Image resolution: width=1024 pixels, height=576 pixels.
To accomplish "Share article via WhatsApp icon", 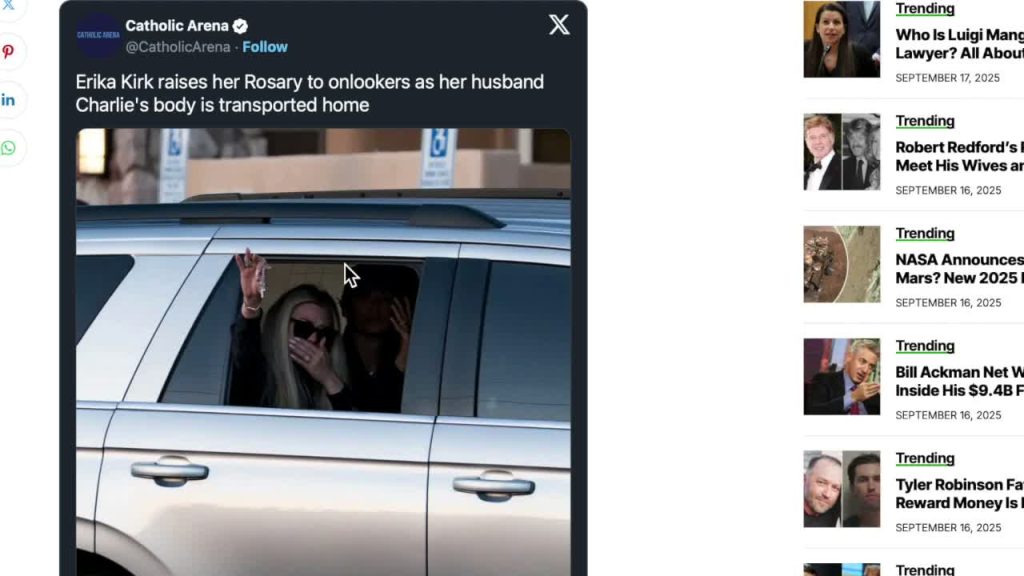I will pos(8,148).
